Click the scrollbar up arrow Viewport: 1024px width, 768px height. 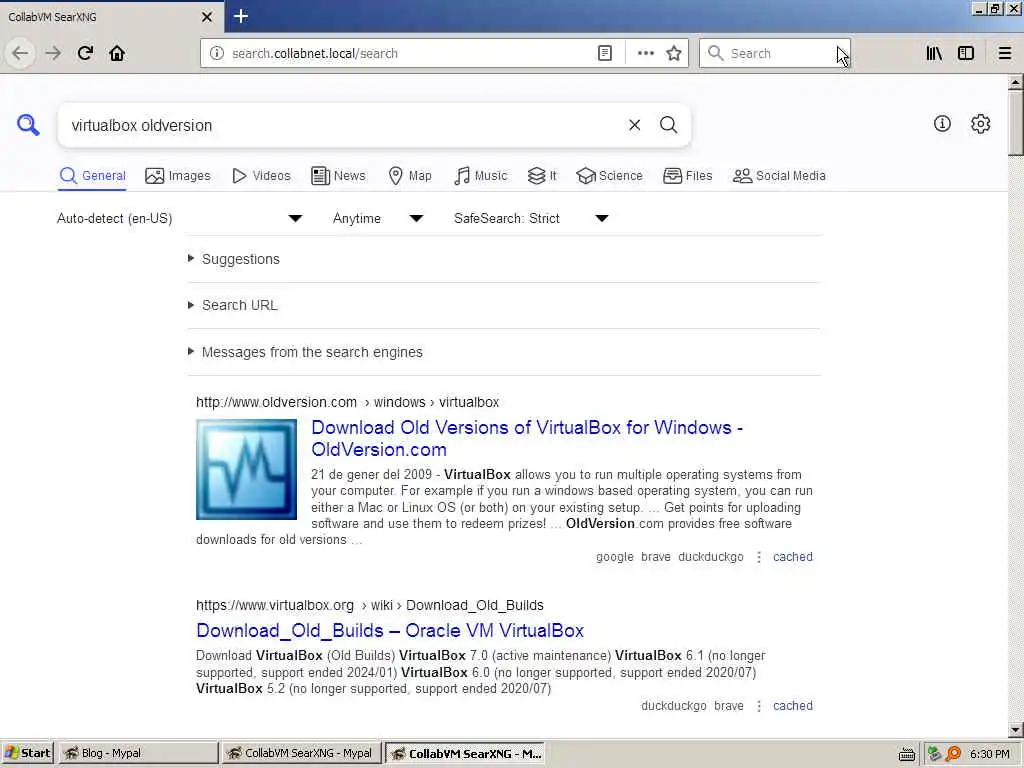click(1015, 83)
